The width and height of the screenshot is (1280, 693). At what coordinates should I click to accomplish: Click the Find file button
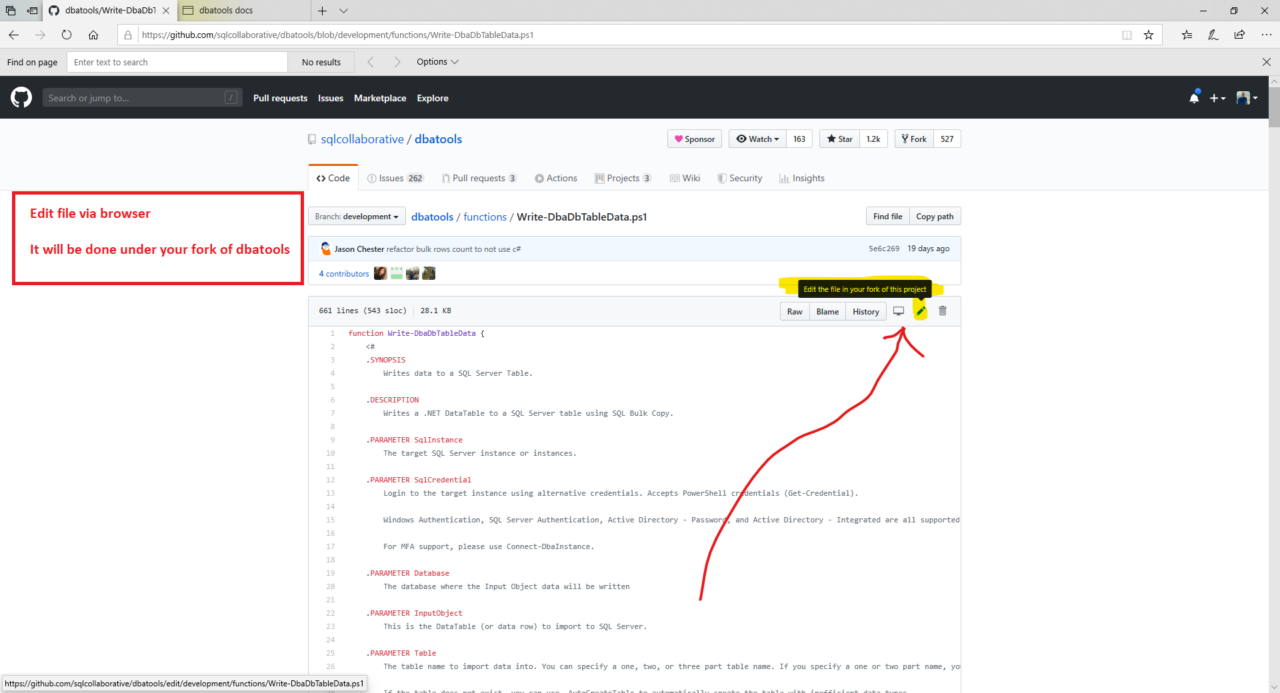888,216
